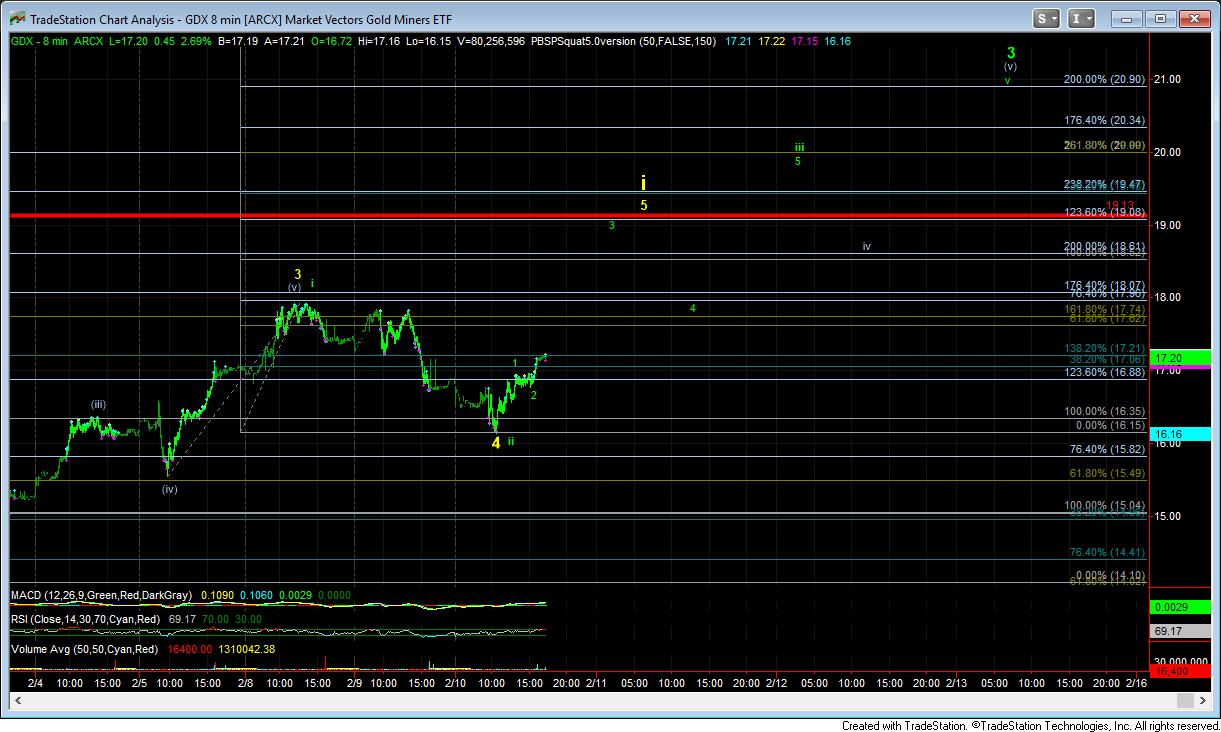Click the 2/16 date label on the time axis

(x=1136, y=683)
